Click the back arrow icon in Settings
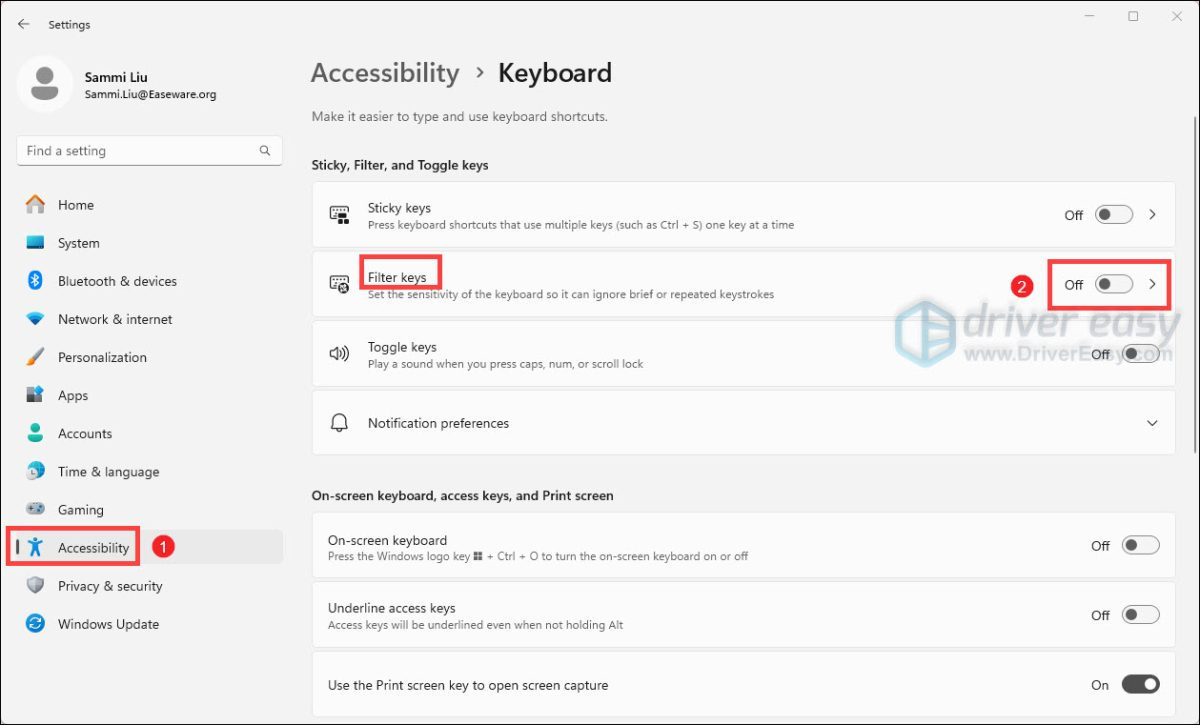Screen dimensions: 1200x725 (x=24, y=24)
